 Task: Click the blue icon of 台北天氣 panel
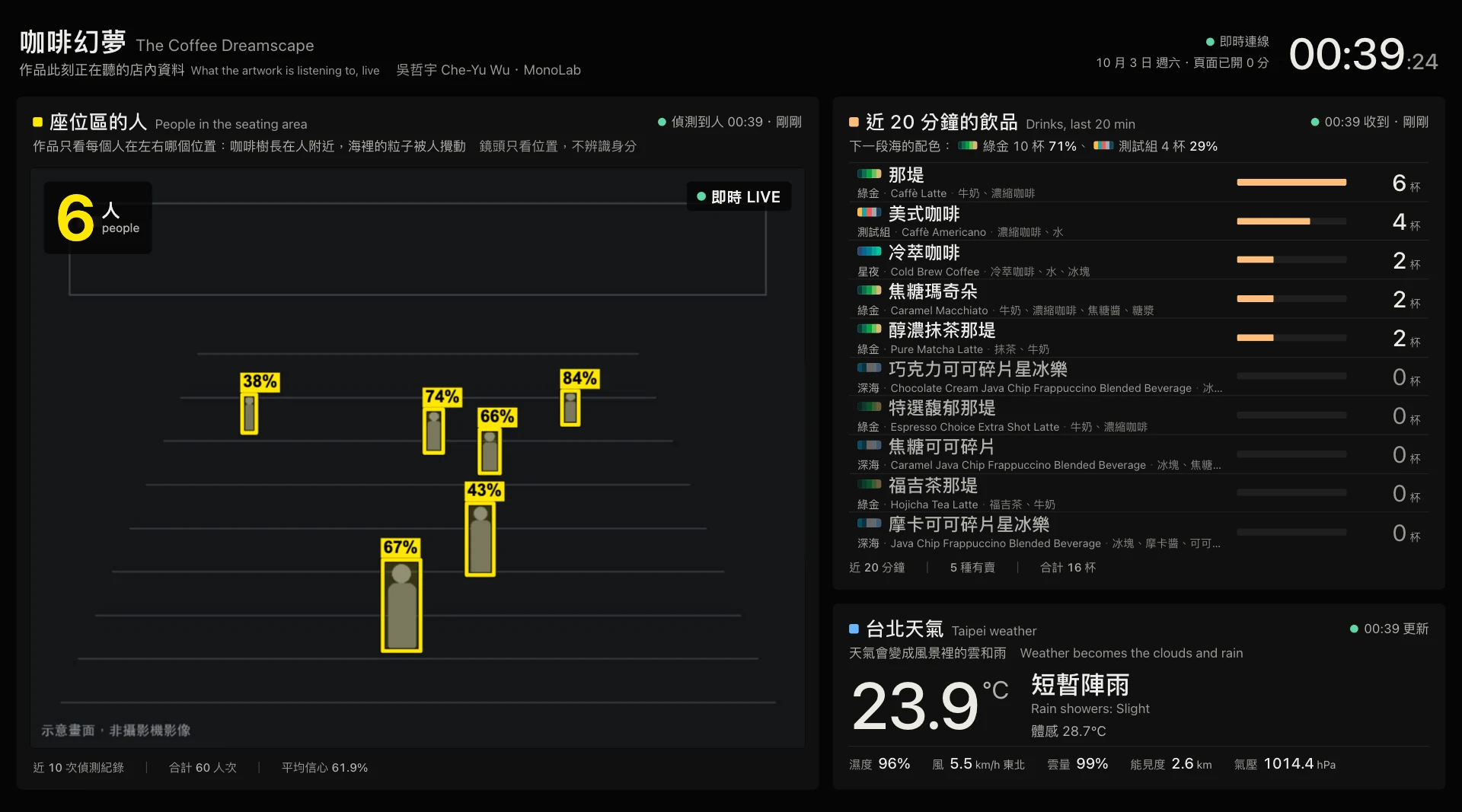(854, 629)
